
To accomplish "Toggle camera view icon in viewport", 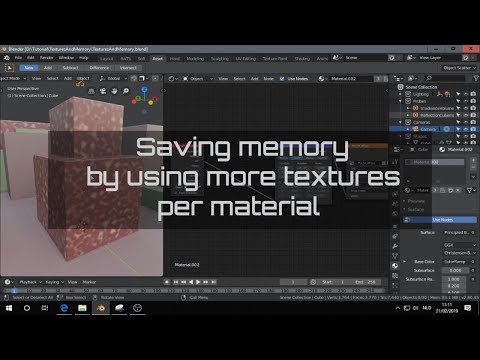I will [103, 91].
